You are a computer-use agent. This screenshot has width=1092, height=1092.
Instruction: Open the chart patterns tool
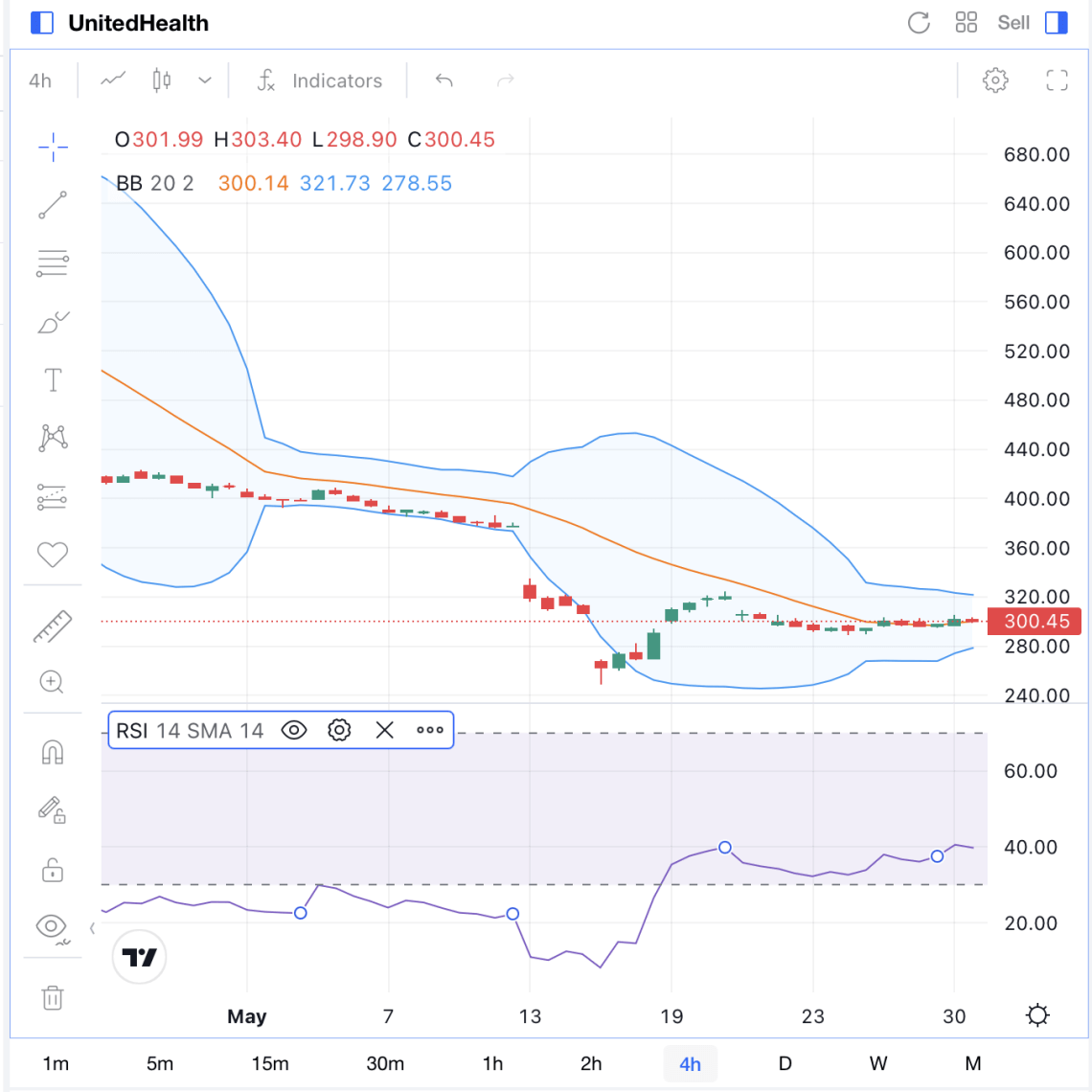pos(53,438)
